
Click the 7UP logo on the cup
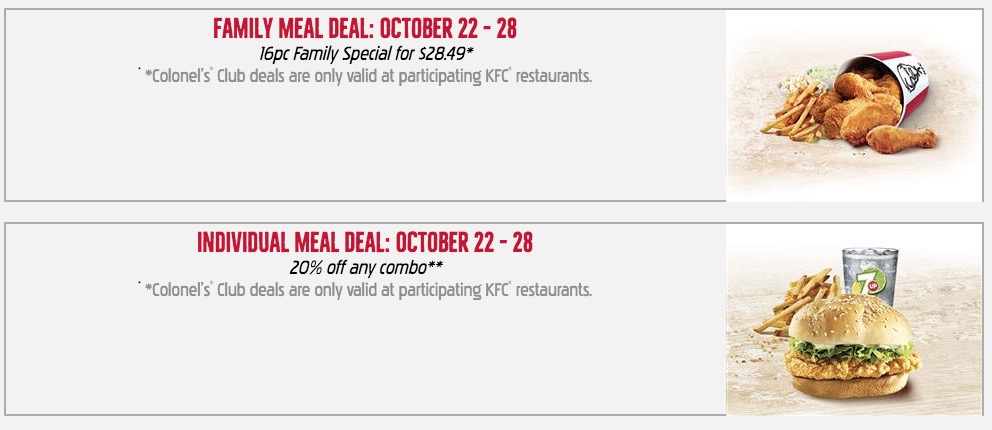867,283
